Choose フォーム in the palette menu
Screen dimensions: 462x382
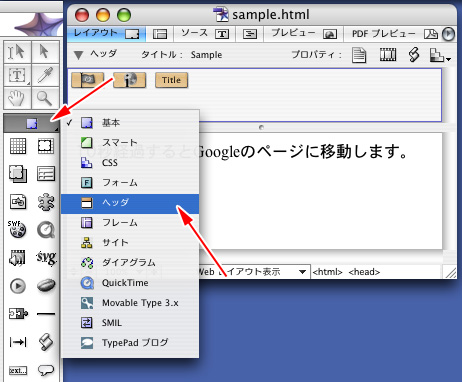pyautogui.click(x=130, y=183)
